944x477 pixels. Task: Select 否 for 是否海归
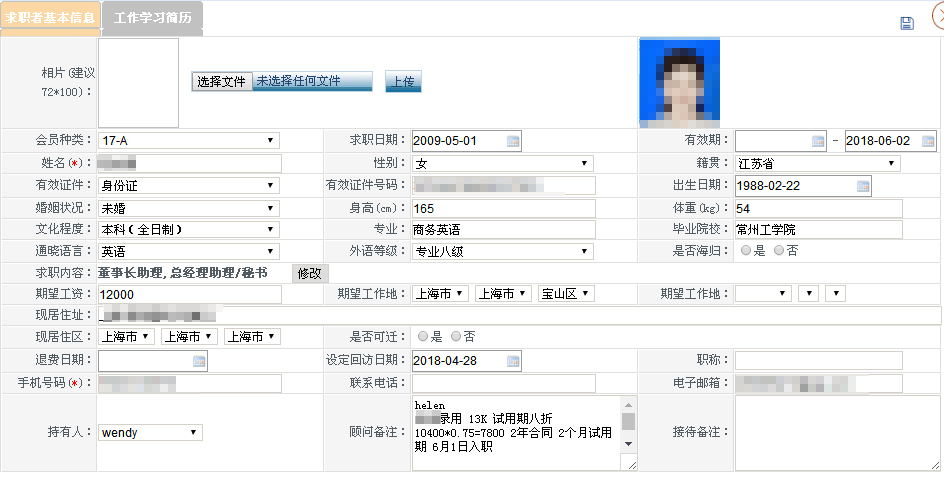tap(779, 251)
